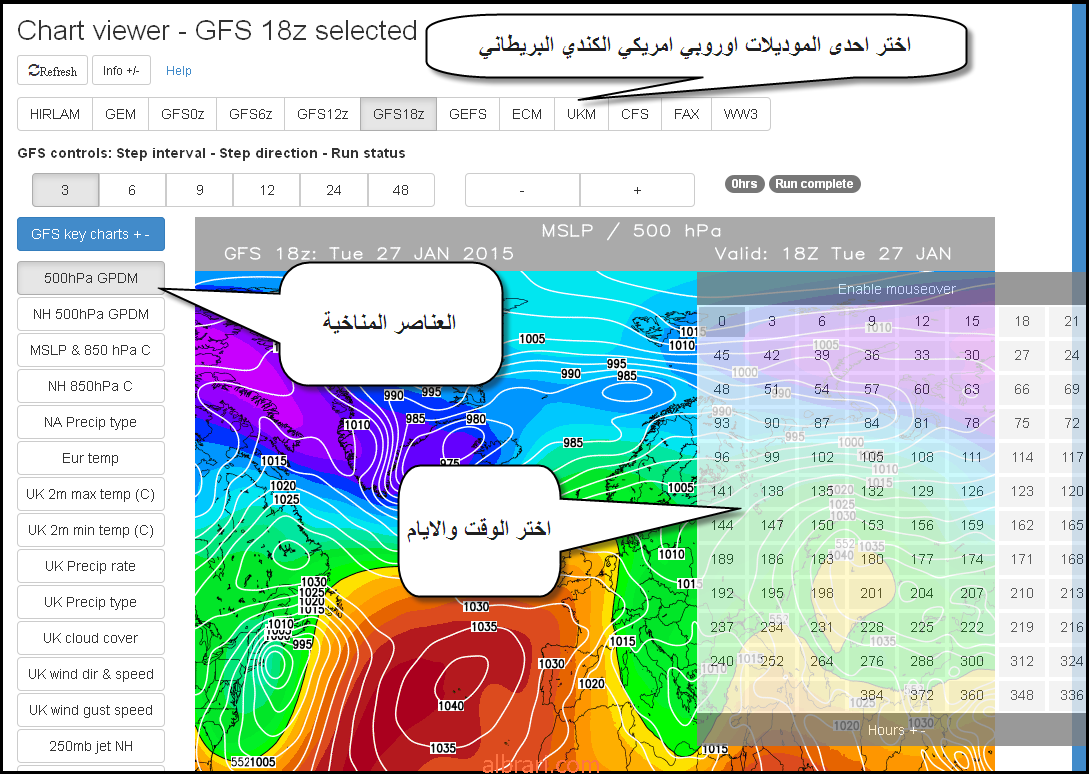
Task: Select forecast hour 0
Action: pos(722,321)
